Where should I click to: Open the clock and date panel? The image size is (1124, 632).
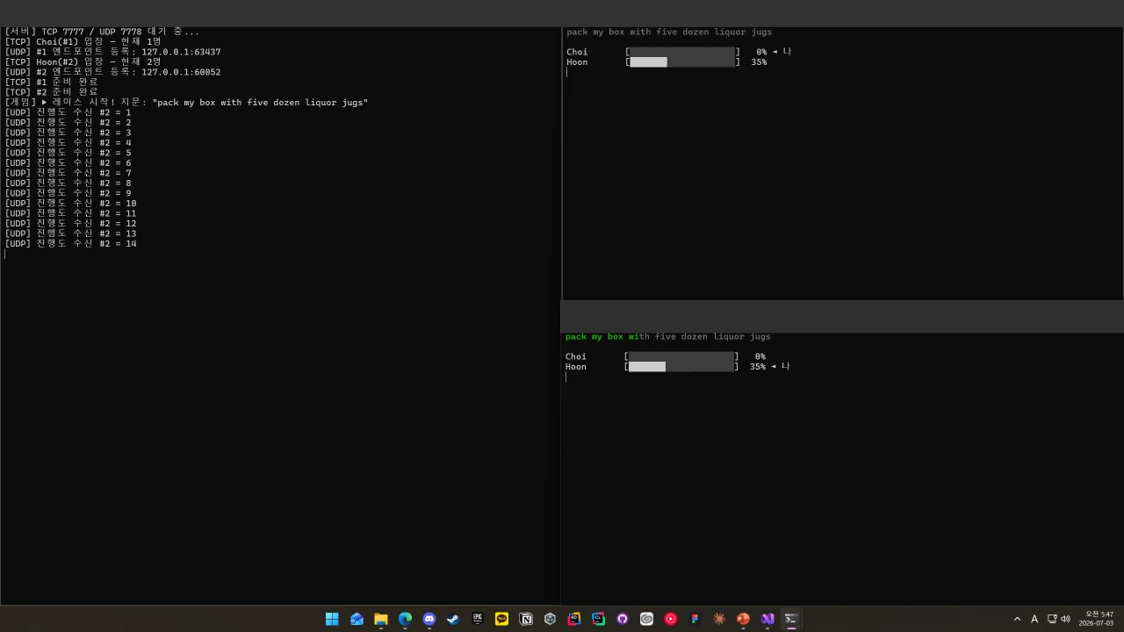pos(1097,619)
